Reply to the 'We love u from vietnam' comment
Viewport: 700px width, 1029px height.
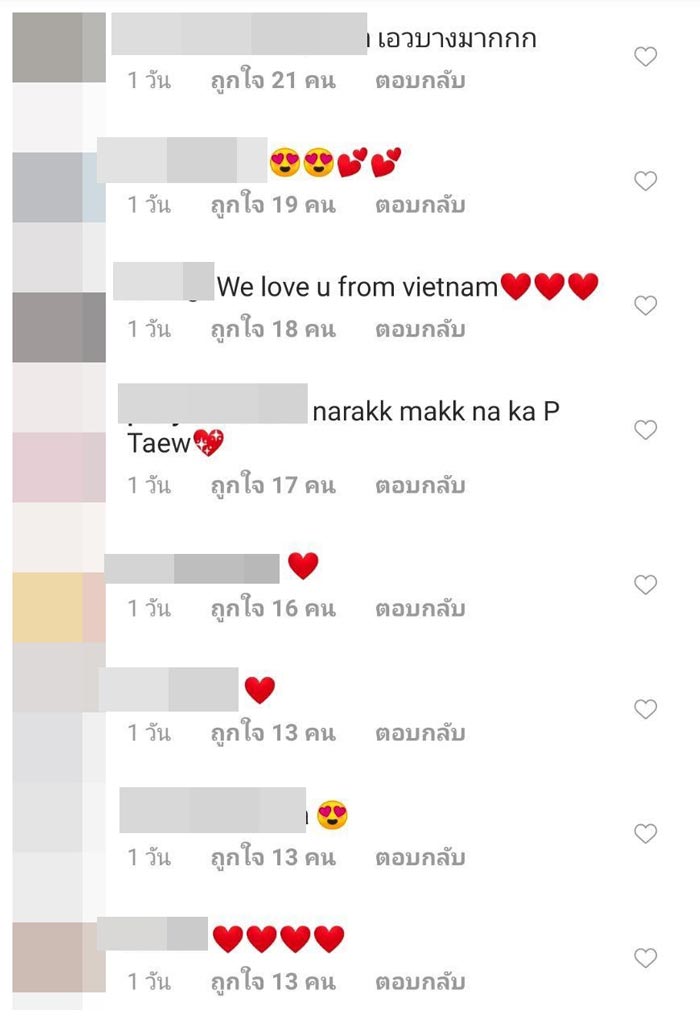coord(421,329)
